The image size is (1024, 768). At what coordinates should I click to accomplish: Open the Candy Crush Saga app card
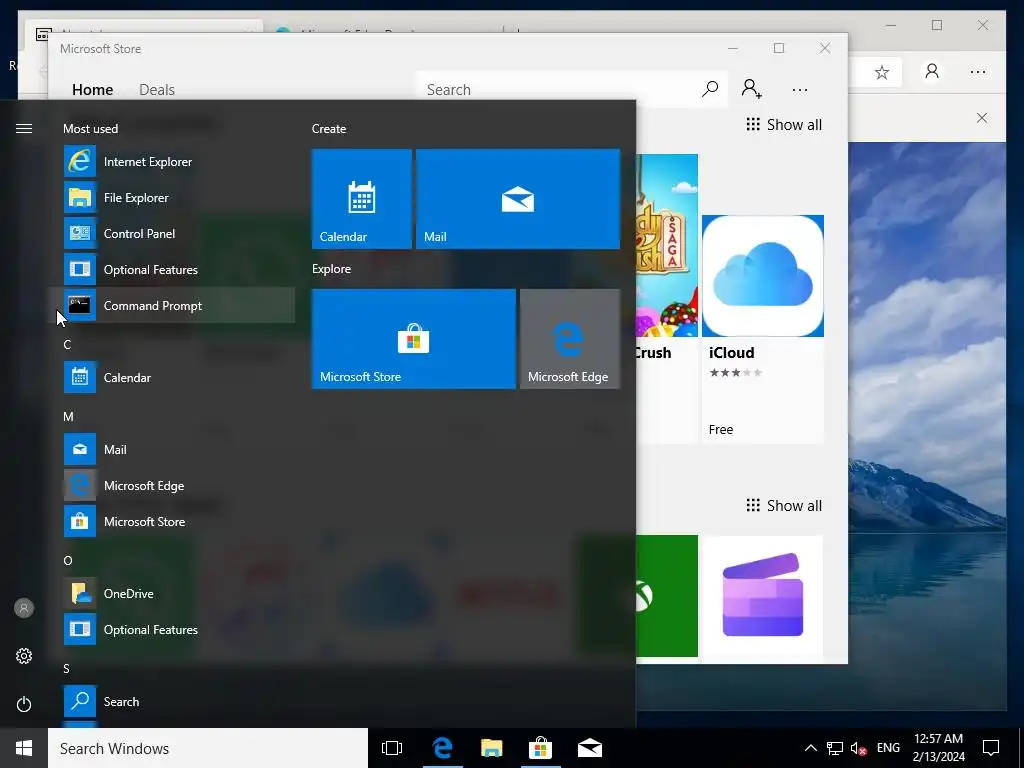[667, 298]
